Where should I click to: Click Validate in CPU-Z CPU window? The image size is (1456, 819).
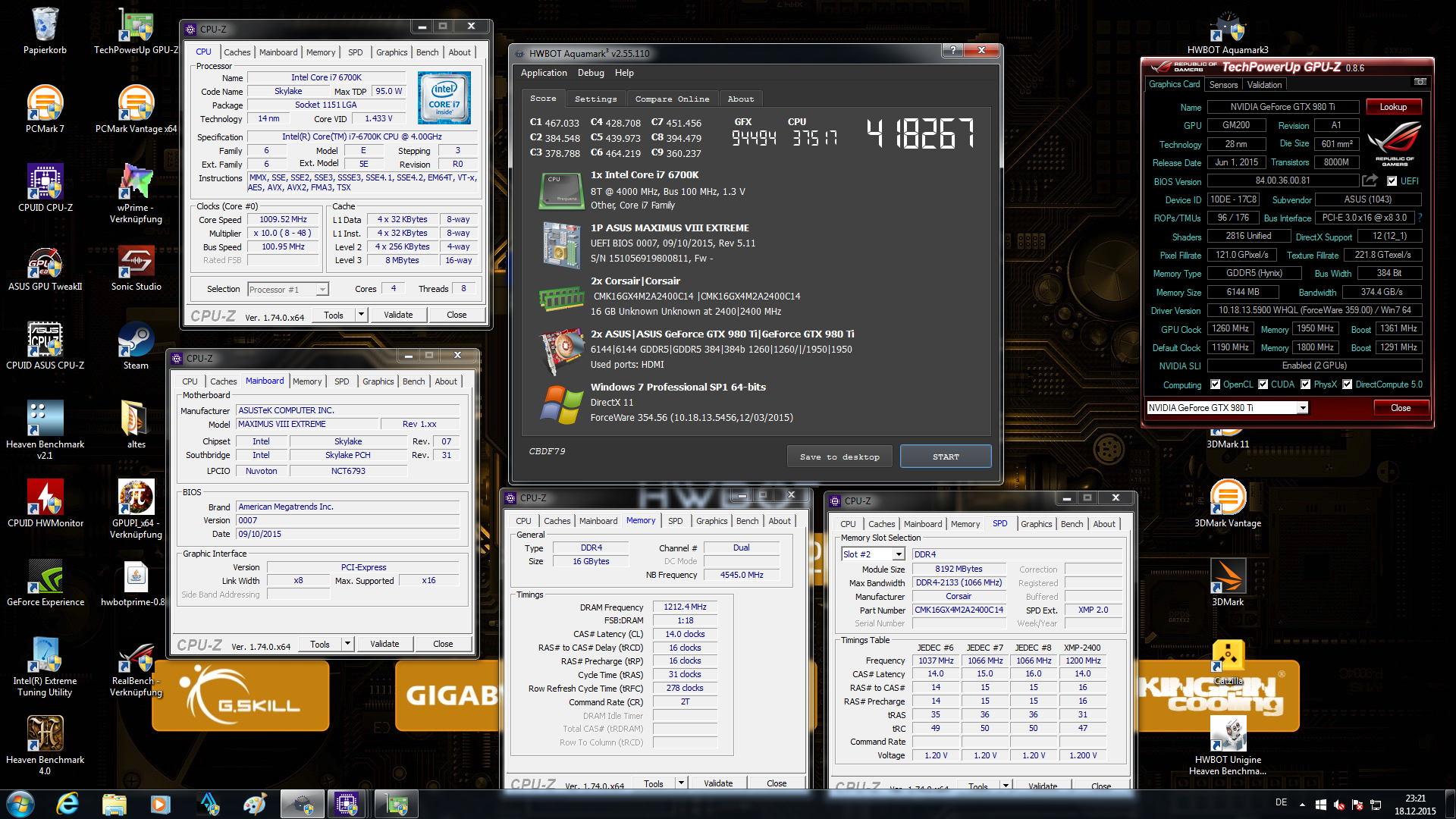point(398,315)
